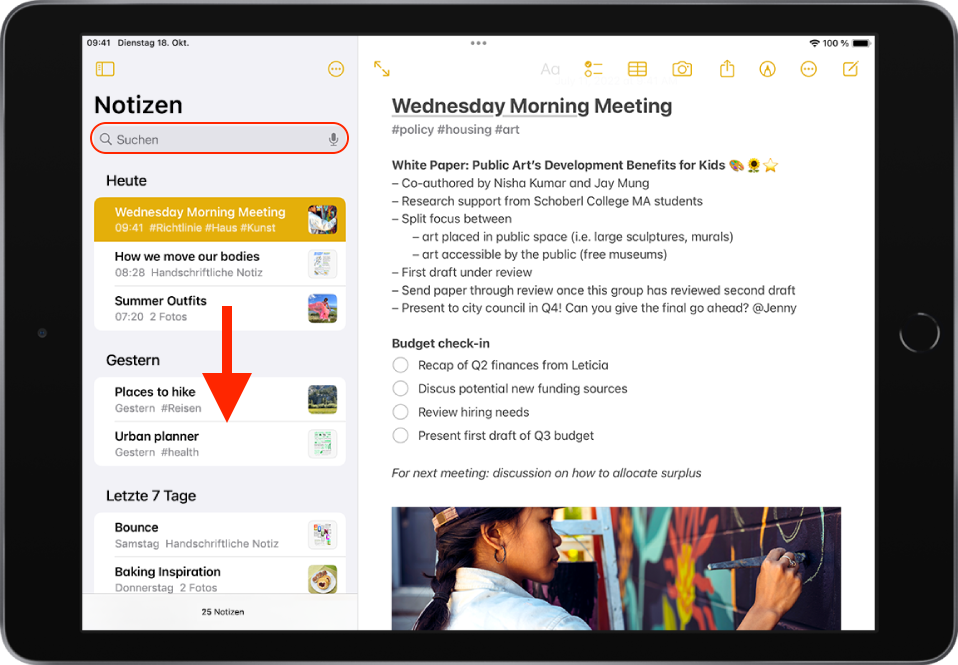Open the camera attachment icon
Screen dimensions: 958x665
click(x=682, y=69)
